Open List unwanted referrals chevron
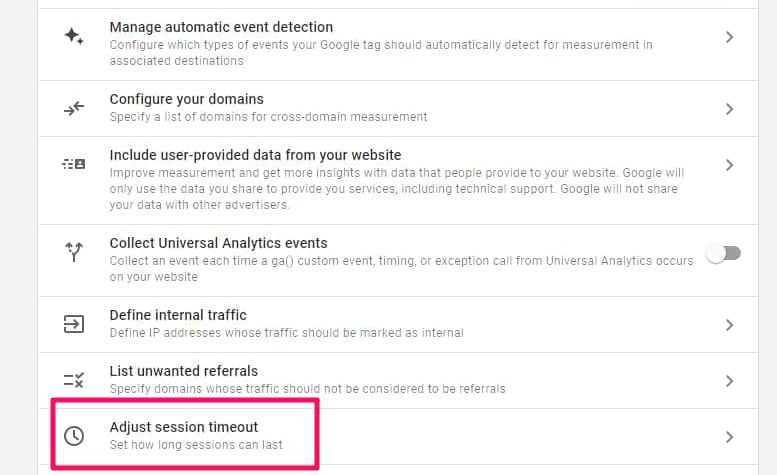Viewport: 777px width, 475px height. pos(730,380)
